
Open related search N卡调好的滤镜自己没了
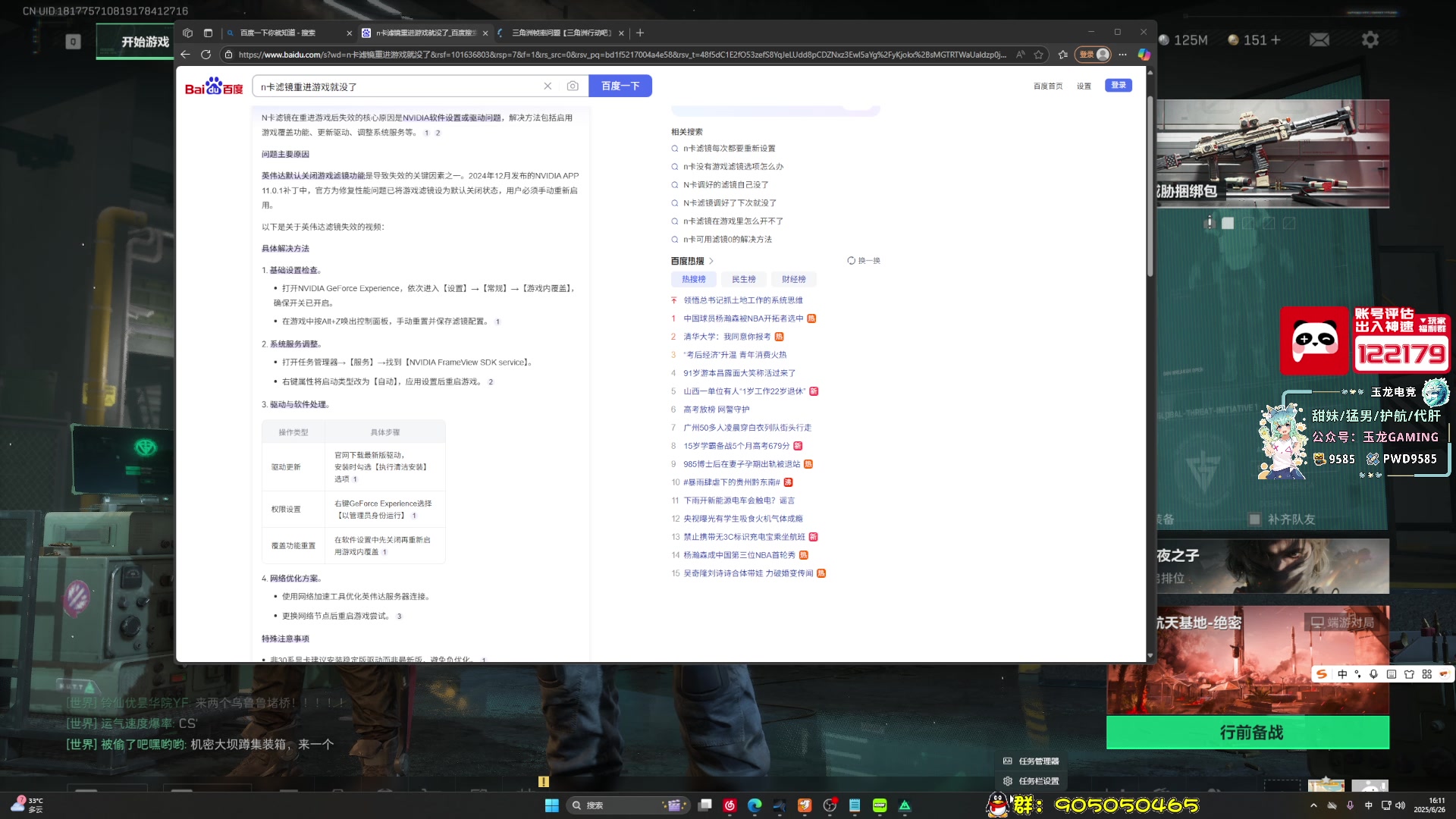[726, 185]
